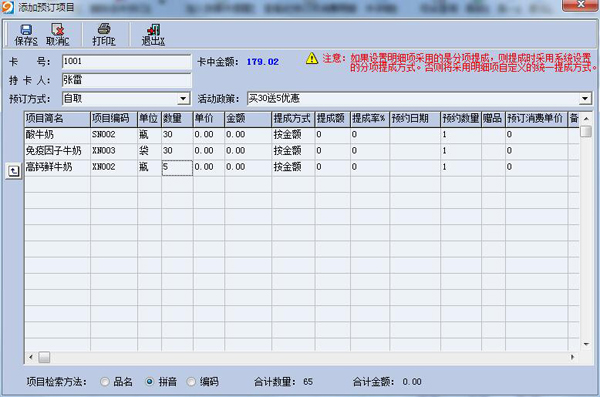Click the item code cell XN002
The height and width of the screenshot is (397, 600).
point(114,167)
